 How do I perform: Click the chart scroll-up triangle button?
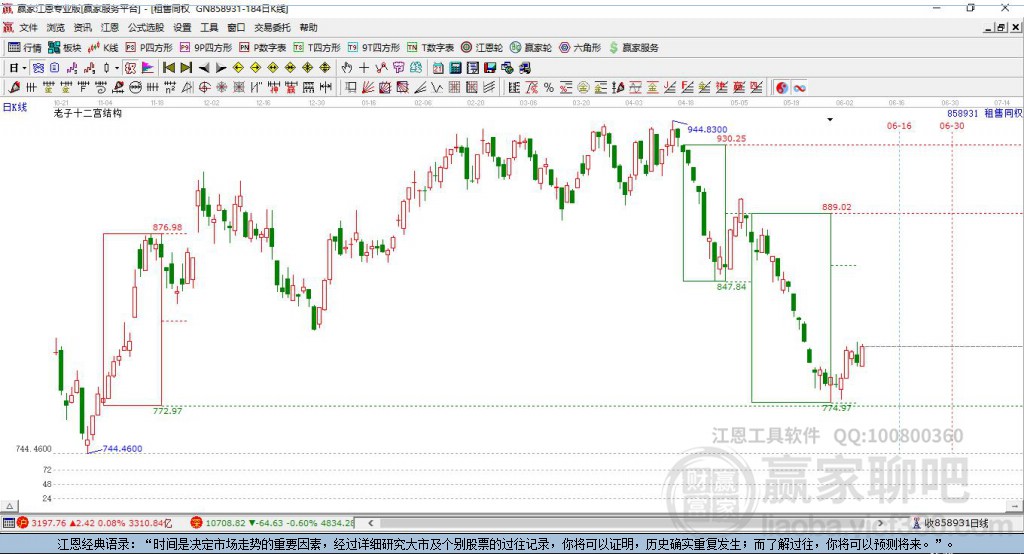tap(9, 506)
